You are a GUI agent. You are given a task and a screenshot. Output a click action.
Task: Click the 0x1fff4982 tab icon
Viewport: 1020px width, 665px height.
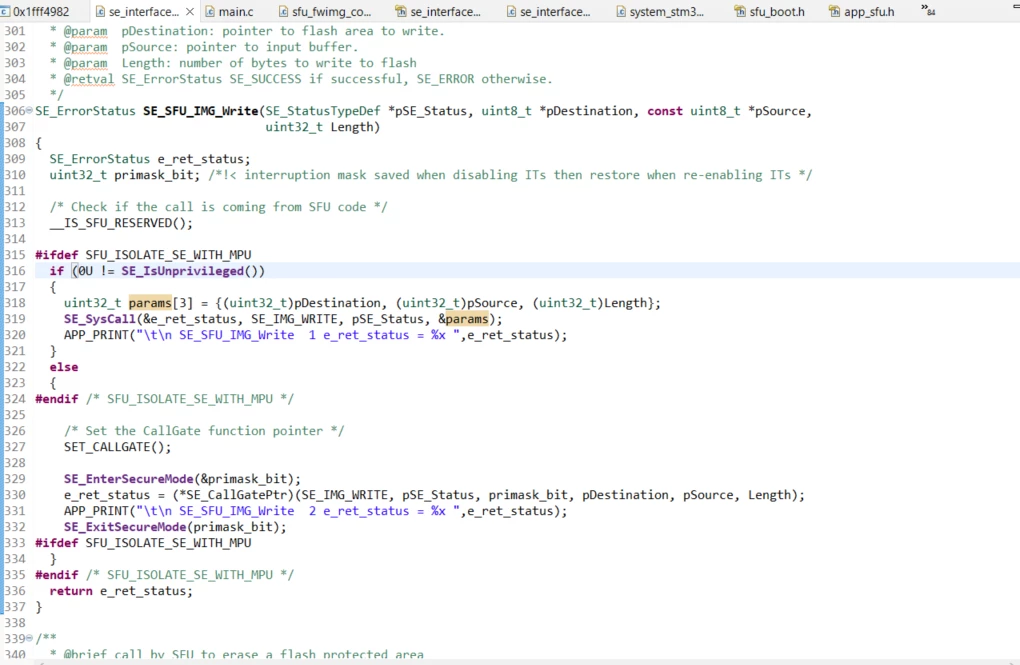tap(5, 12)
